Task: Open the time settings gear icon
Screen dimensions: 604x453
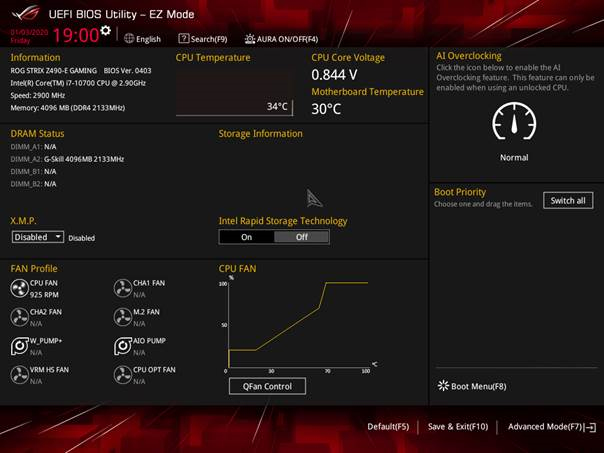Action: (x=106, y=30)
